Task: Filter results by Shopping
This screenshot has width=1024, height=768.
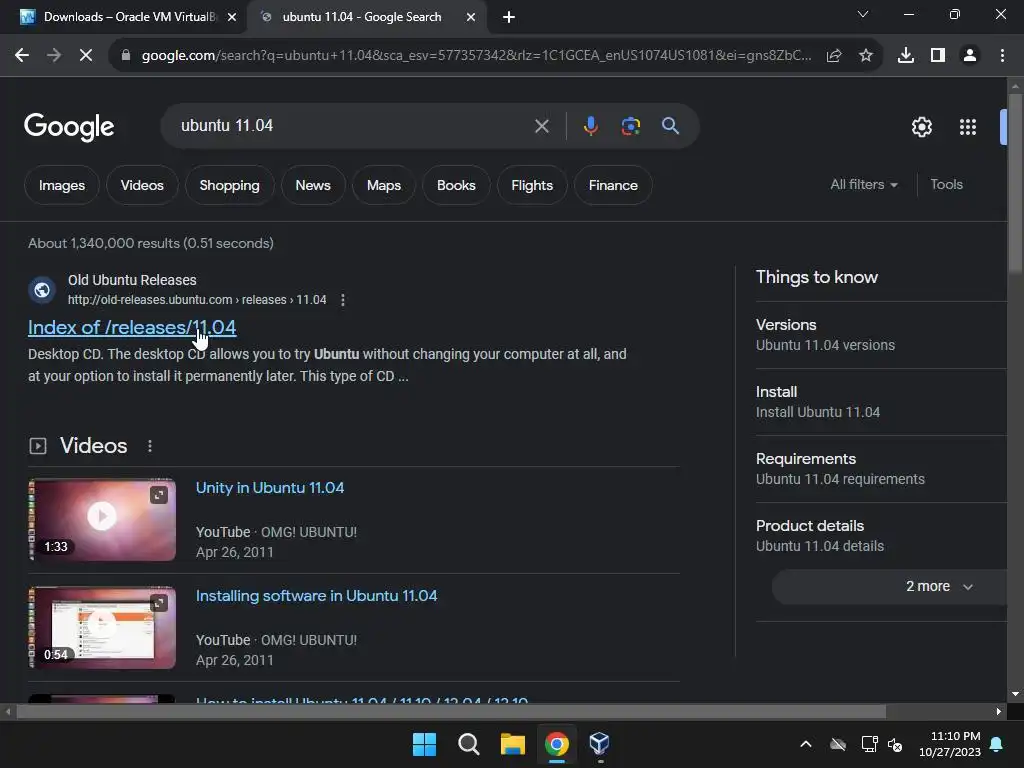Action: (229, 185)
